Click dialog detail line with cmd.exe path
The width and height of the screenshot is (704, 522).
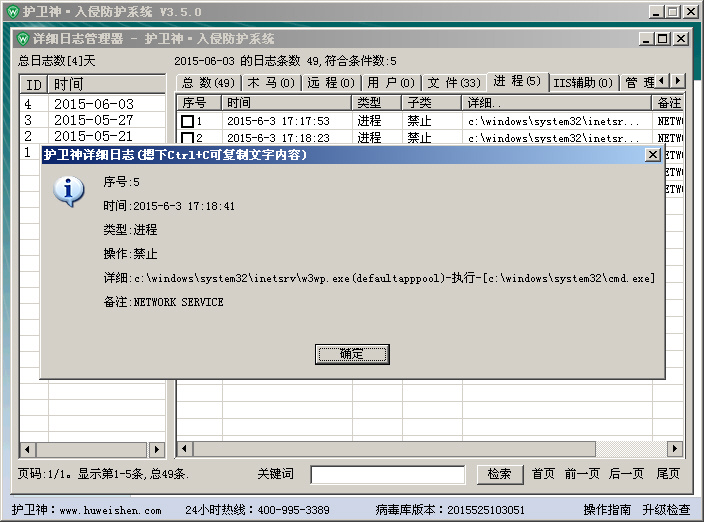pos(379,278)
